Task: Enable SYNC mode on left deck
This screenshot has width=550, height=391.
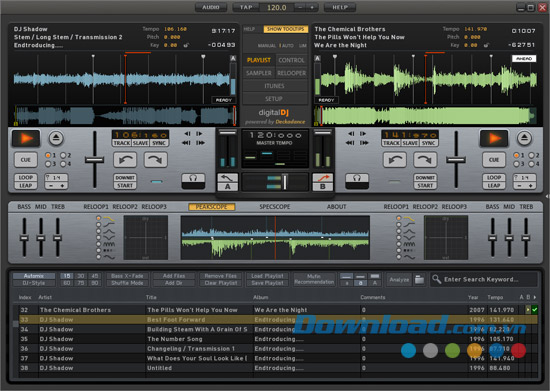Action: pyautogui.click(x=159, y=143)
